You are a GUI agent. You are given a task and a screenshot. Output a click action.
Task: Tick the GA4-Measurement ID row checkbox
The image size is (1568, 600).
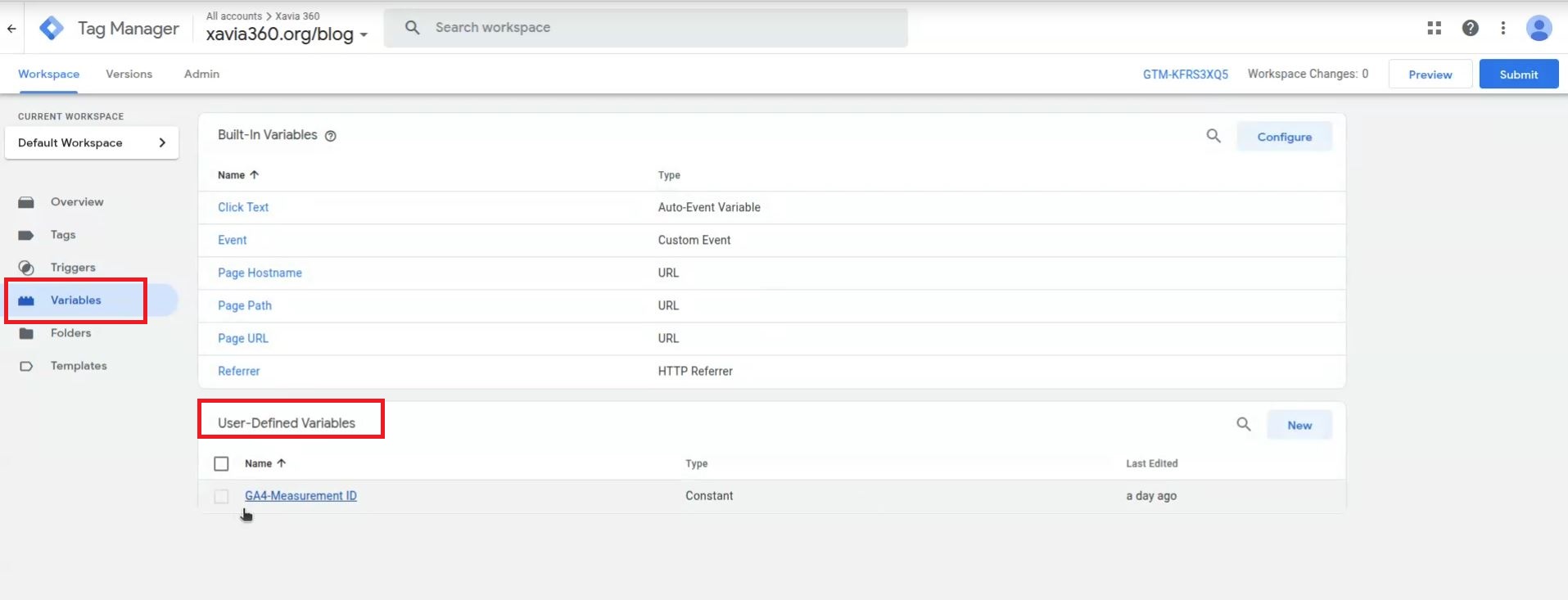(221, 496)
